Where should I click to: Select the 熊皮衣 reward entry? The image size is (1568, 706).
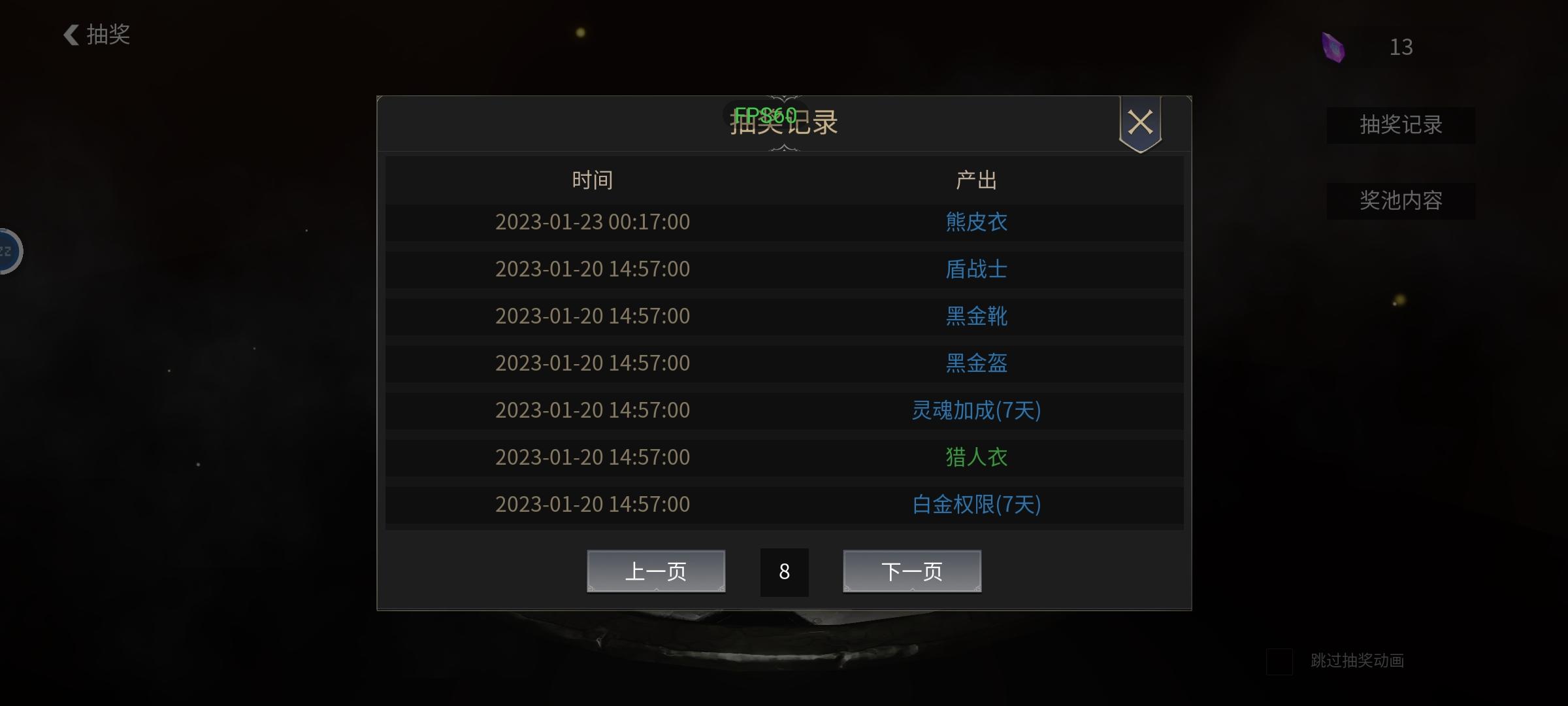tap(977, 222)
